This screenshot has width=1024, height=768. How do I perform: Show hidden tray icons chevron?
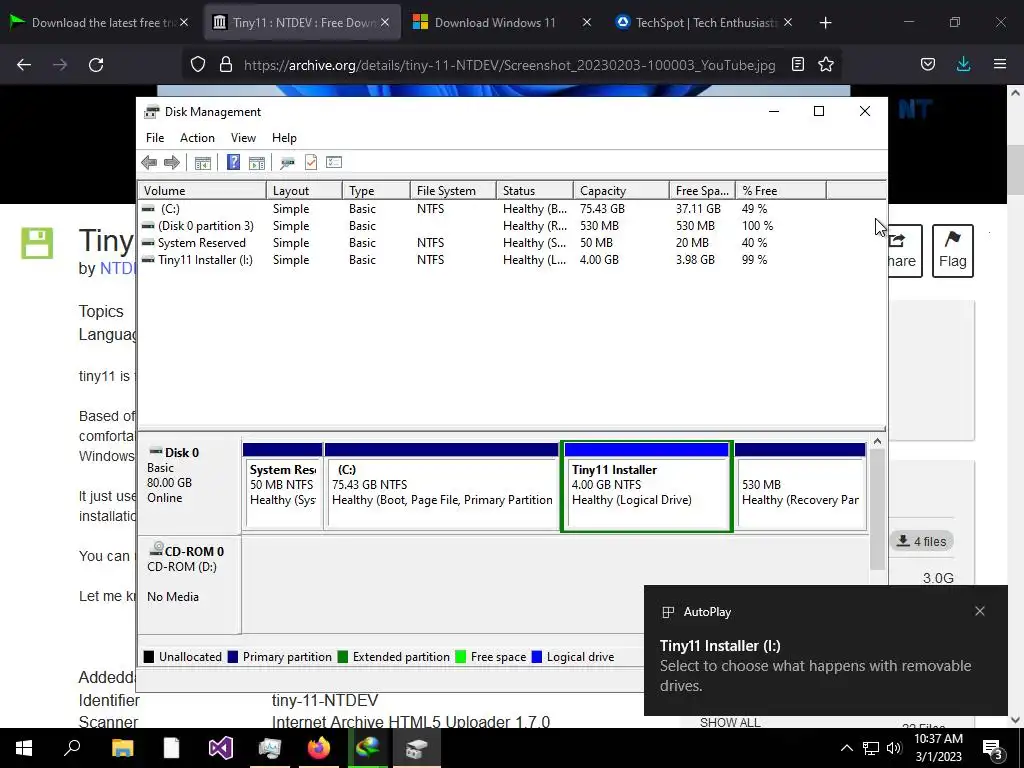[x=846, y=748]
